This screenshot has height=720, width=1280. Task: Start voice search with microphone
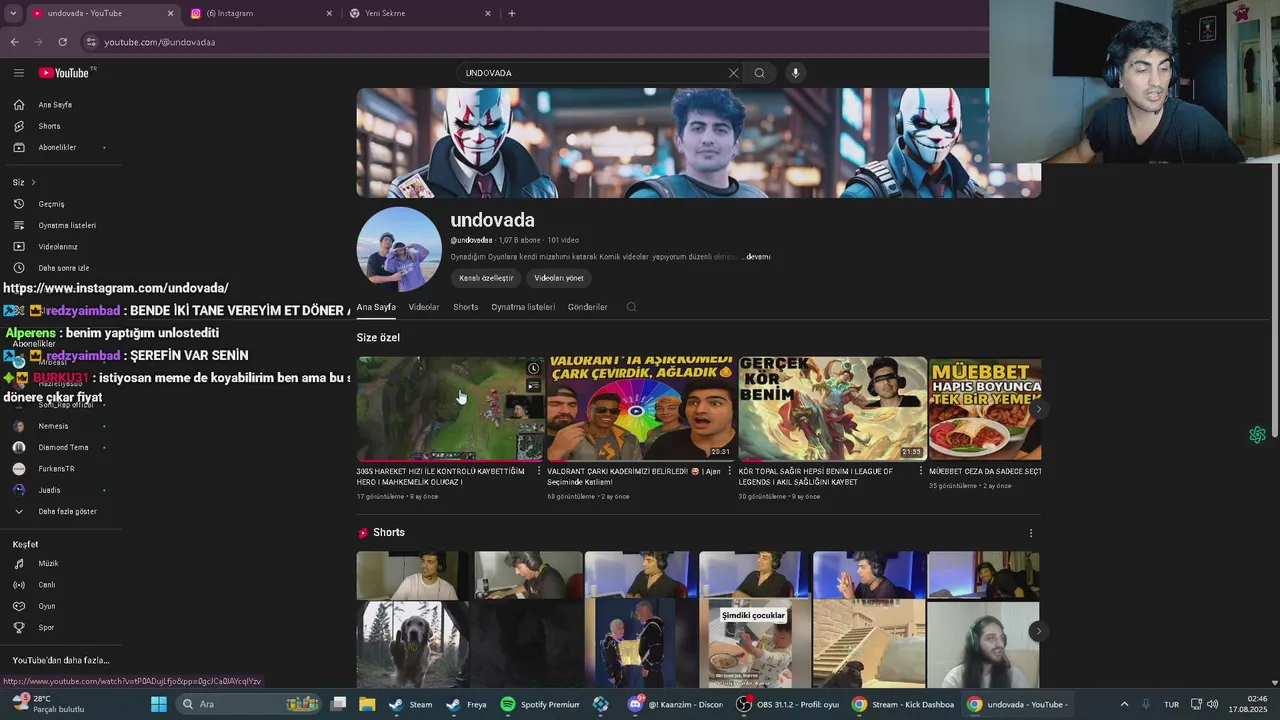click(795, 73)
